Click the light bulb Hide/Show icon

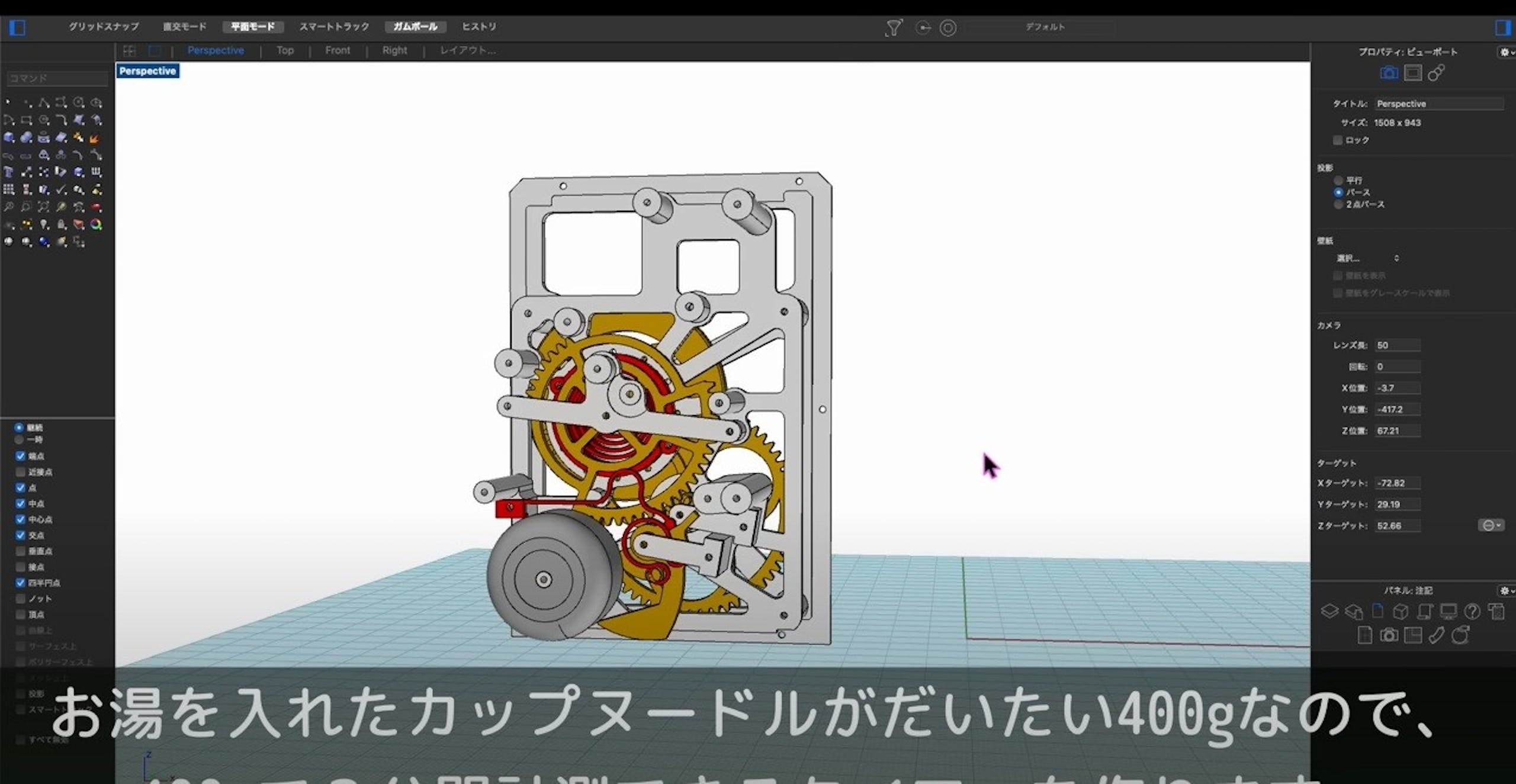pos(44,224)
